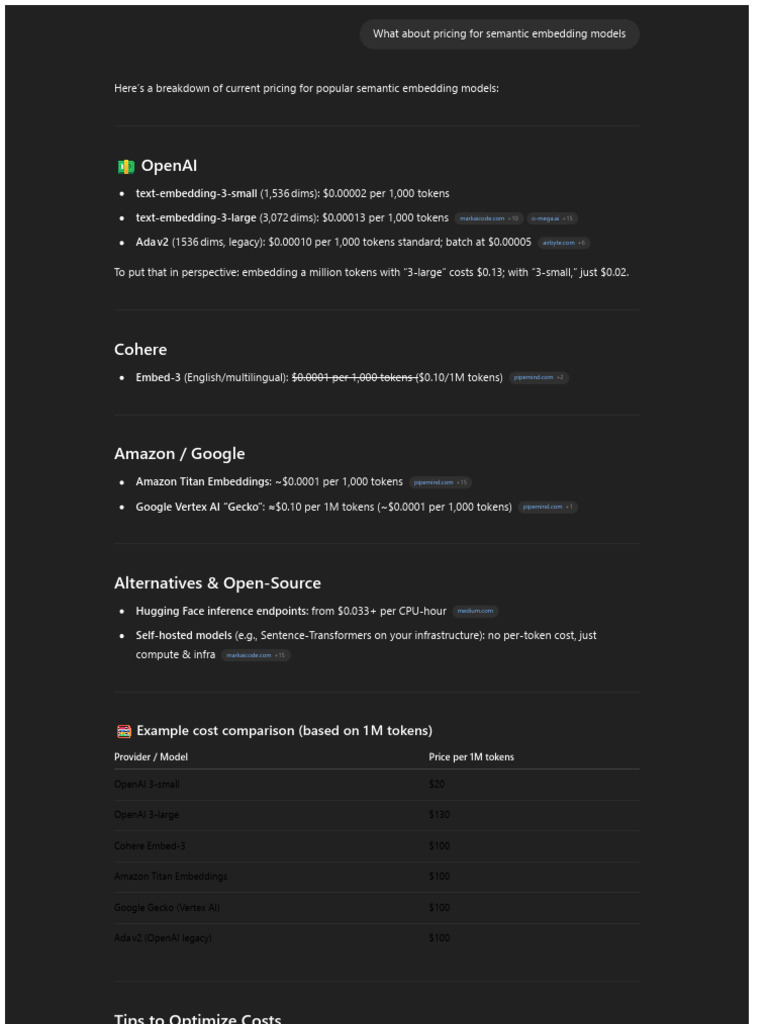Click the OpenAI section heading
This screenshot has width=768, height=1024.
tap(169, 166)
